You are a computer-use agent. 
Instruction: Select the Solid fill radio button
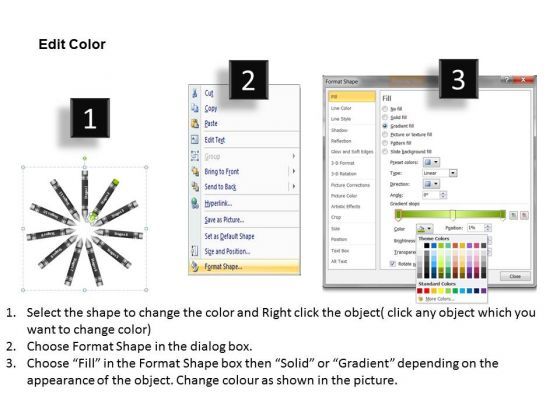tap(385, 117)
